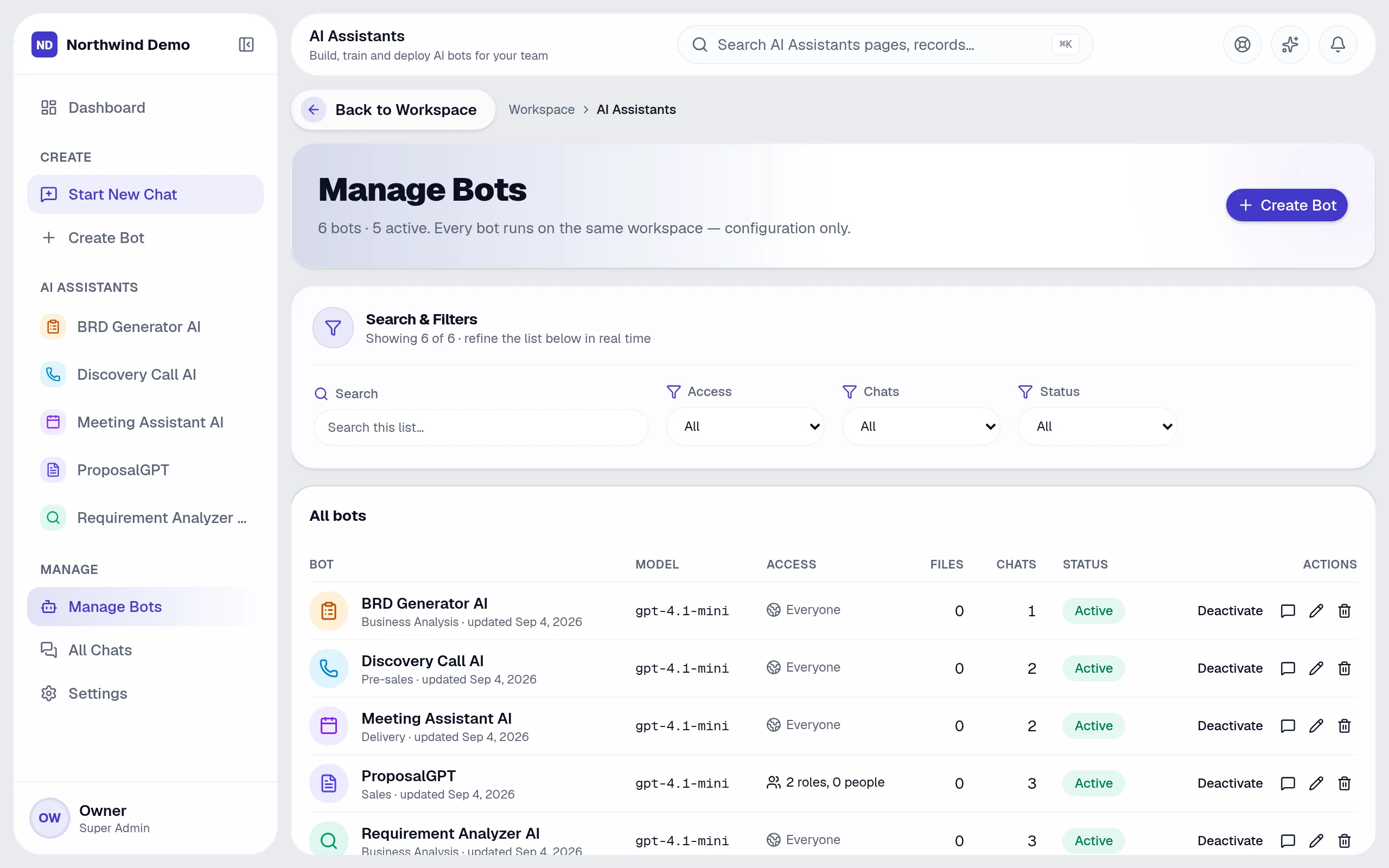
Task: Click the '2 roles, 0 people' access cell
Action: [825, 782]
